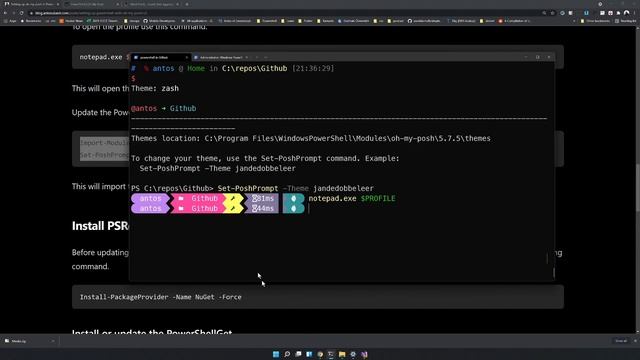Click the Theme: zash line in terminal

click(x=155, y=88)
